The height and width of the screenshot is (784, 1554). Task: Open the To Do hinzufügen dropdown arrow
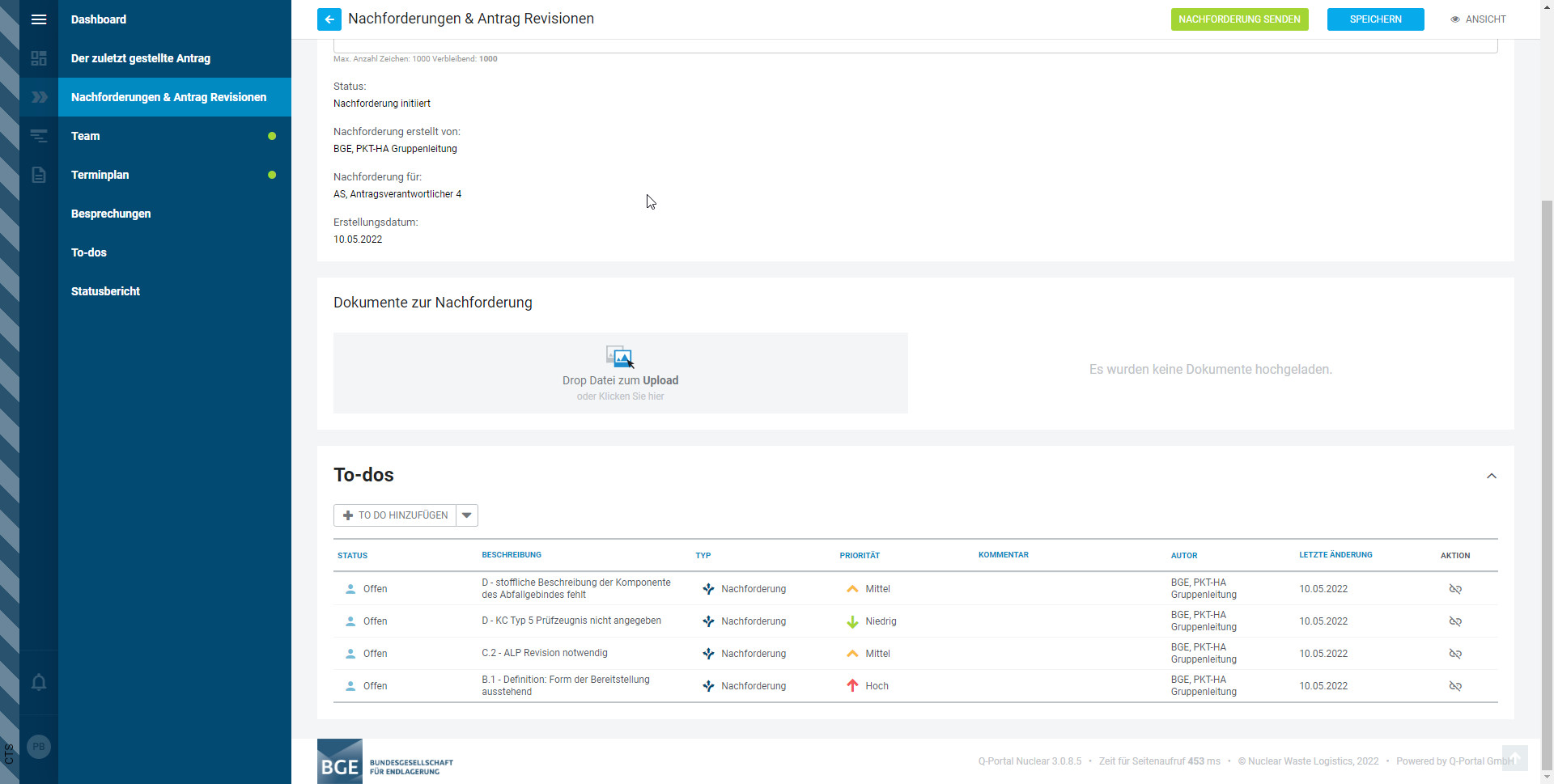coord(467,515)
